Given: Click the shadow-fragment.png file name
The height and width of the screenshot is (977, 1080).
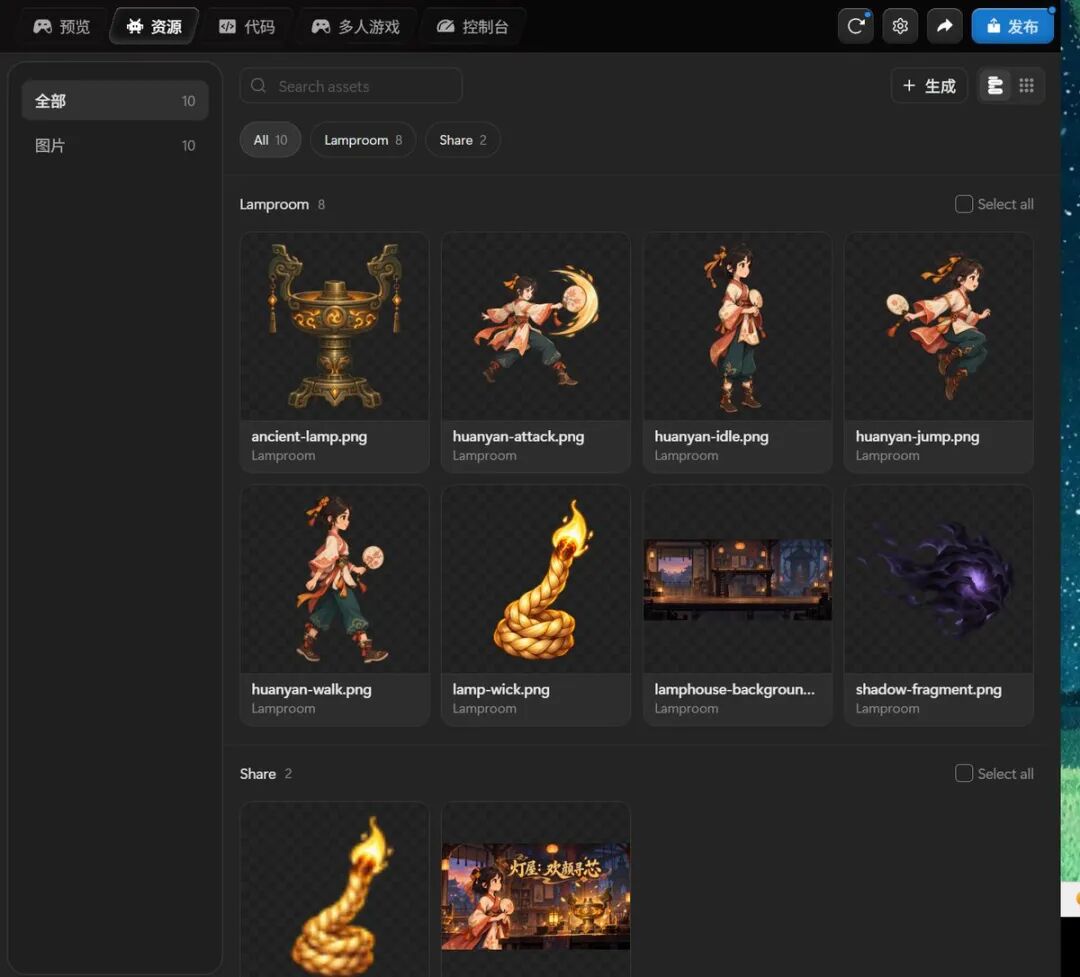Looking at the screenshot, I should point(928,689).
